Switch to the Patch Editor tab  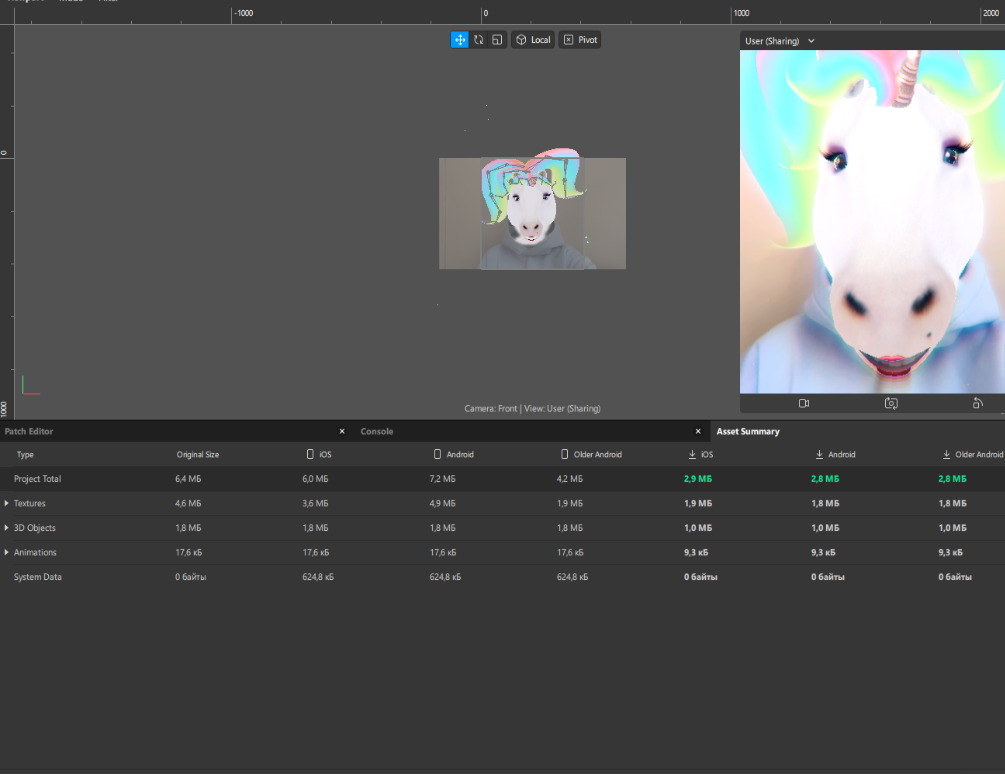29,431
